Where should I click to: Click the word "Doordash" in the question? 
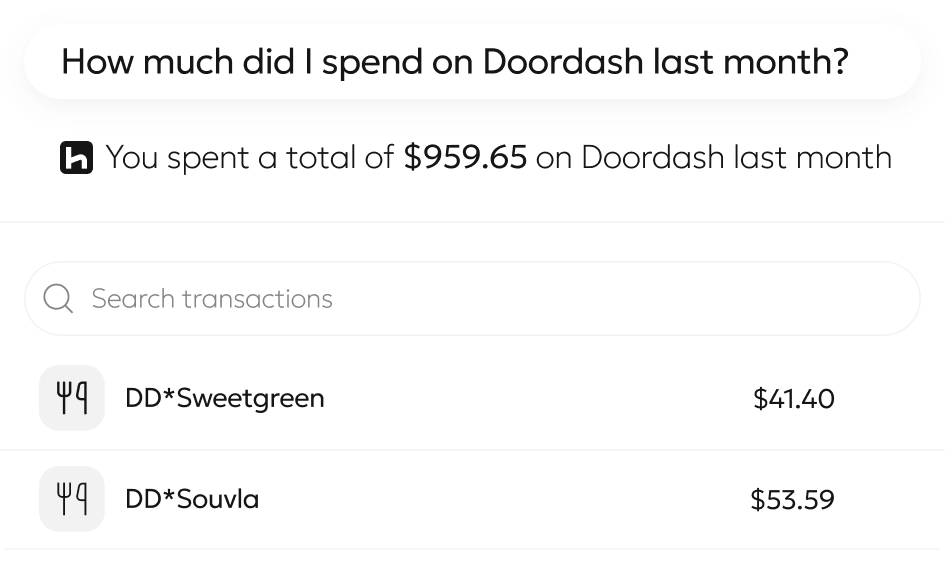[x=562, y=62]
